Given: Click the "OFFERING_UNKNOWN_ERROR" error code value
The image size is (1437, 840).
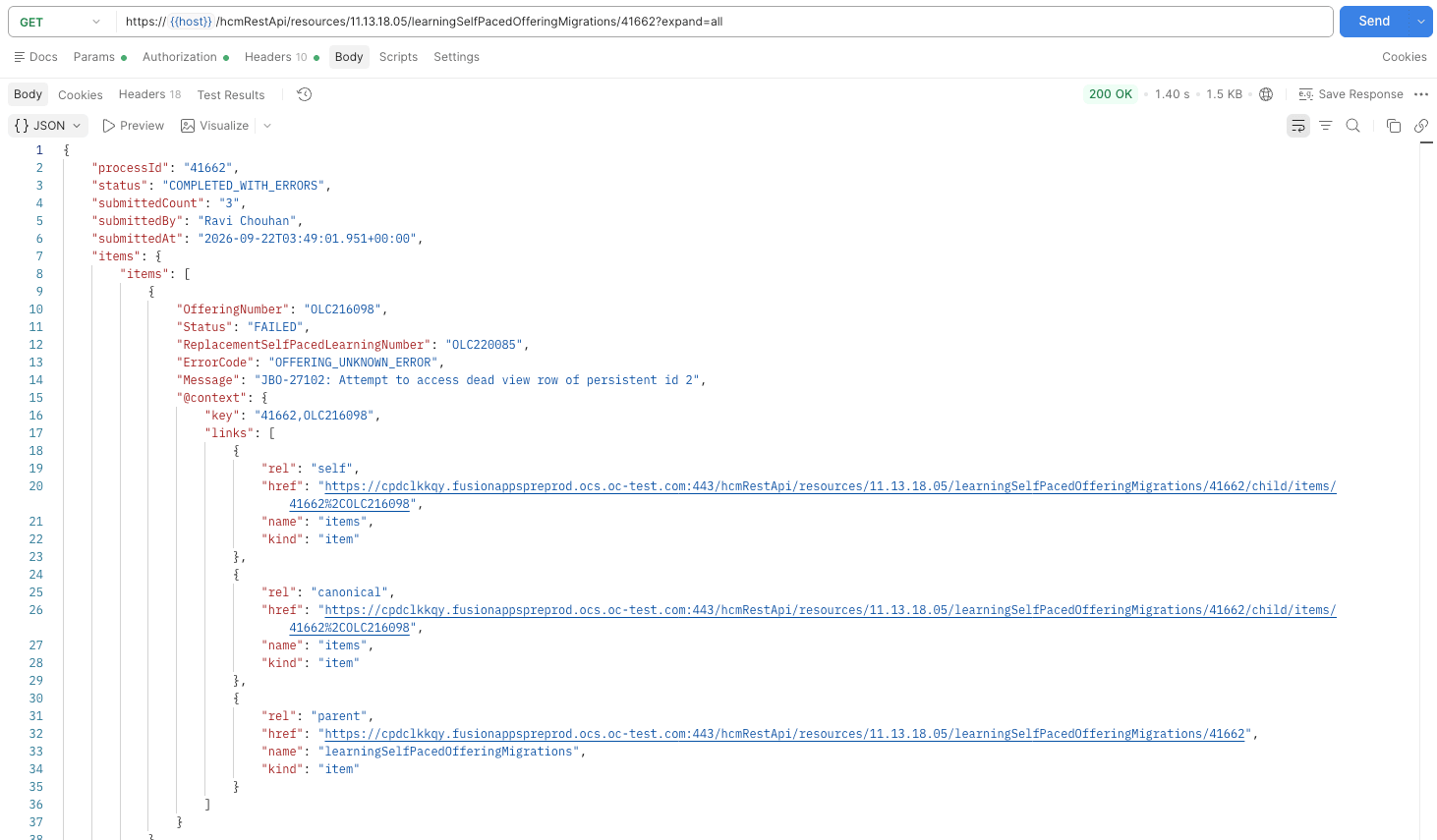Looking at the screenshot, I should coord(353,363).
